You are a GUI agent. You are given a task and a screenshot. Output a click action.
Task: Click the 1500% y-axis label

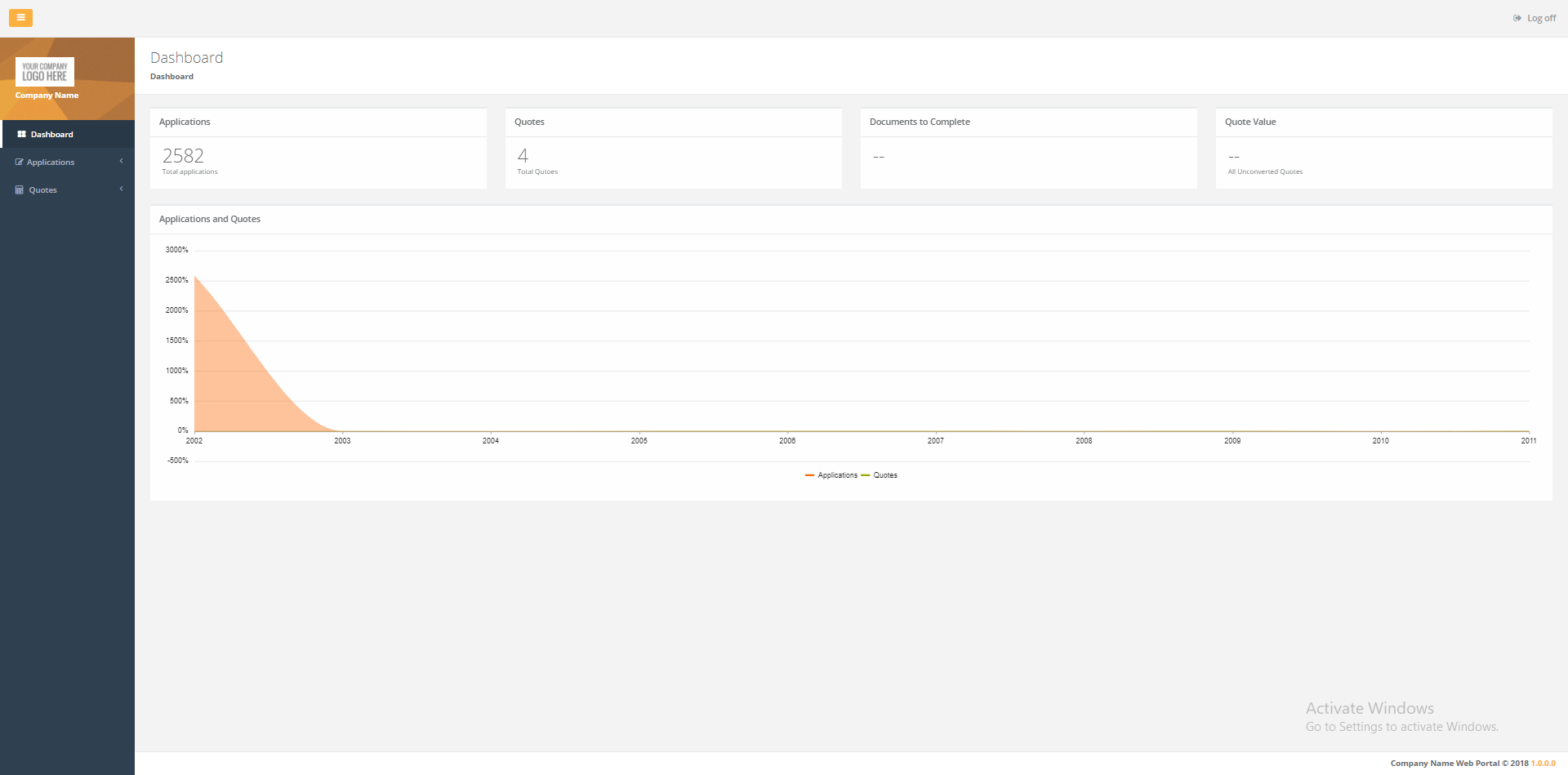click(176, 341)
